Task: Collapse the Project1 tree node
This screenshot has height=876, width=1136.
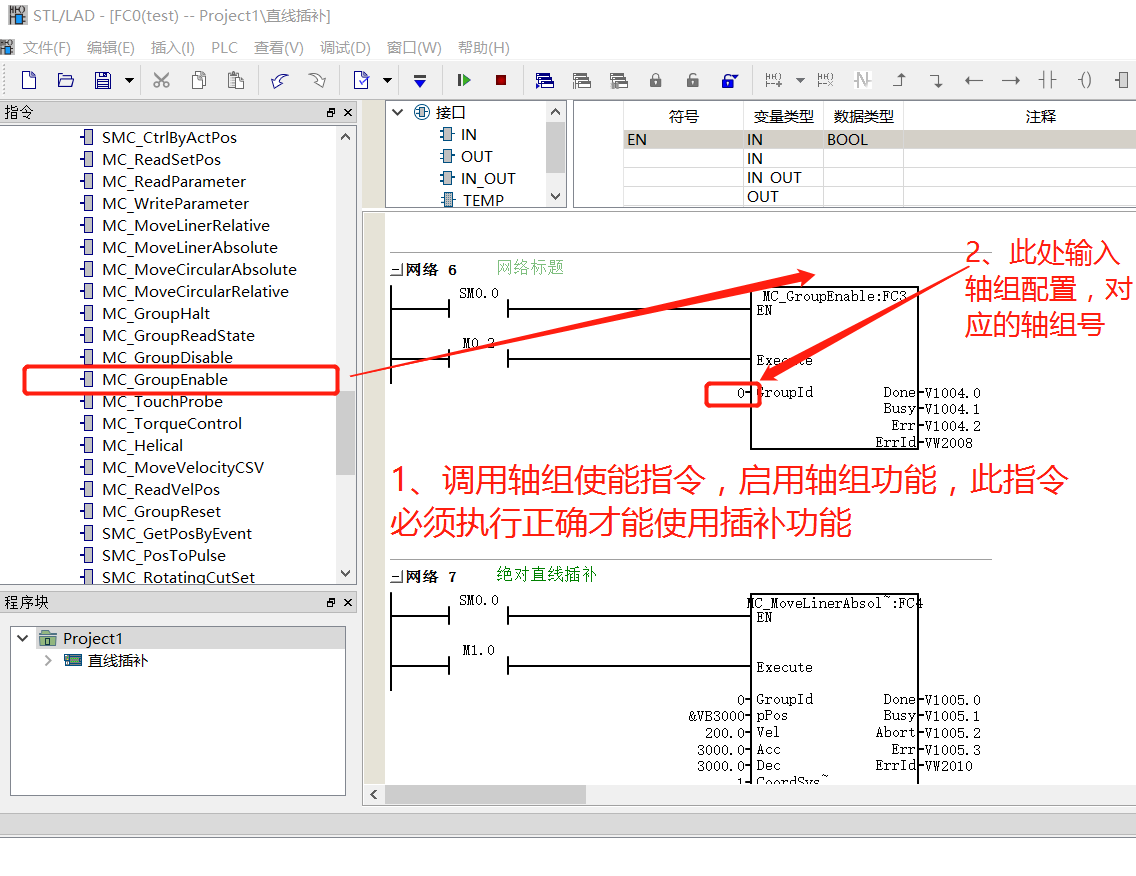Action: (x=22, y=638)
